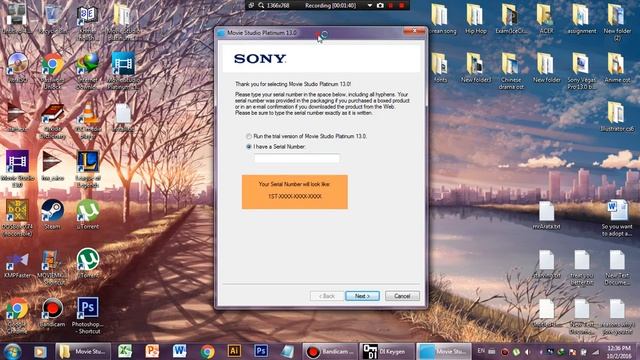The width and height of the screenshot is (640, 360).
Task: Click the EN language indicator in tray
Action: [x=481, y=351]
